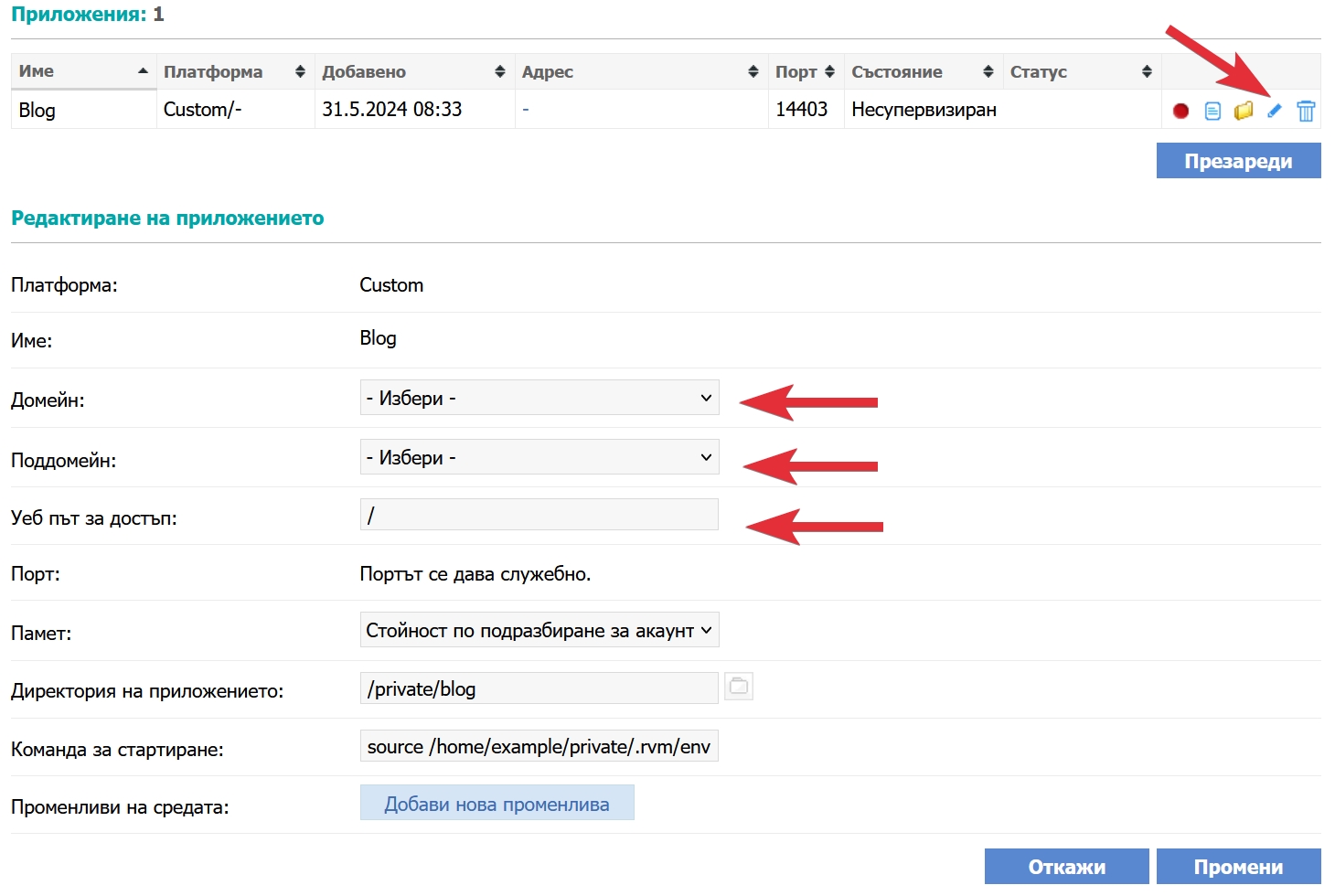
Task: Click the Редактиране на приложението heading
Action: point(167,219)
